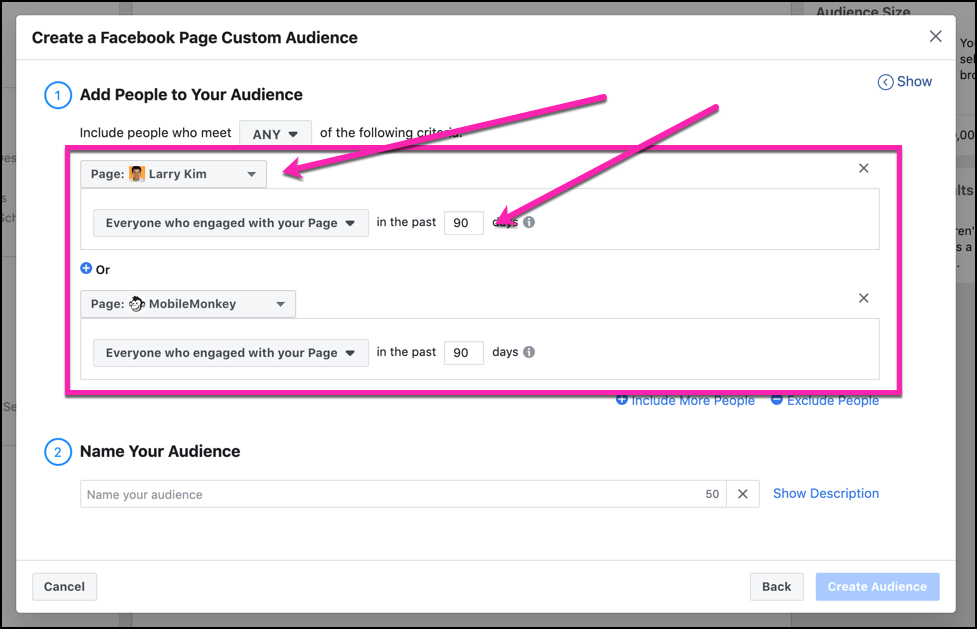Screen dimensions: 977x629
Task: Open the ANY matching criteria dropdown
Action: [x=274, y=132]
